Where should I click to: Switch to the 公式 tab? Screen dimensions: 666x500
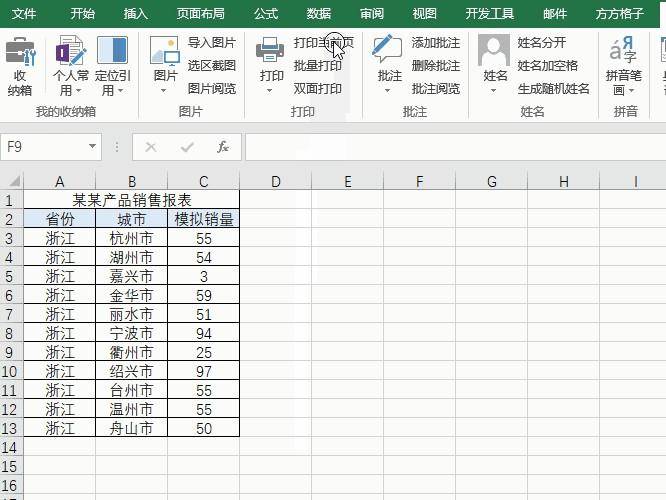(x=266, y=14)
